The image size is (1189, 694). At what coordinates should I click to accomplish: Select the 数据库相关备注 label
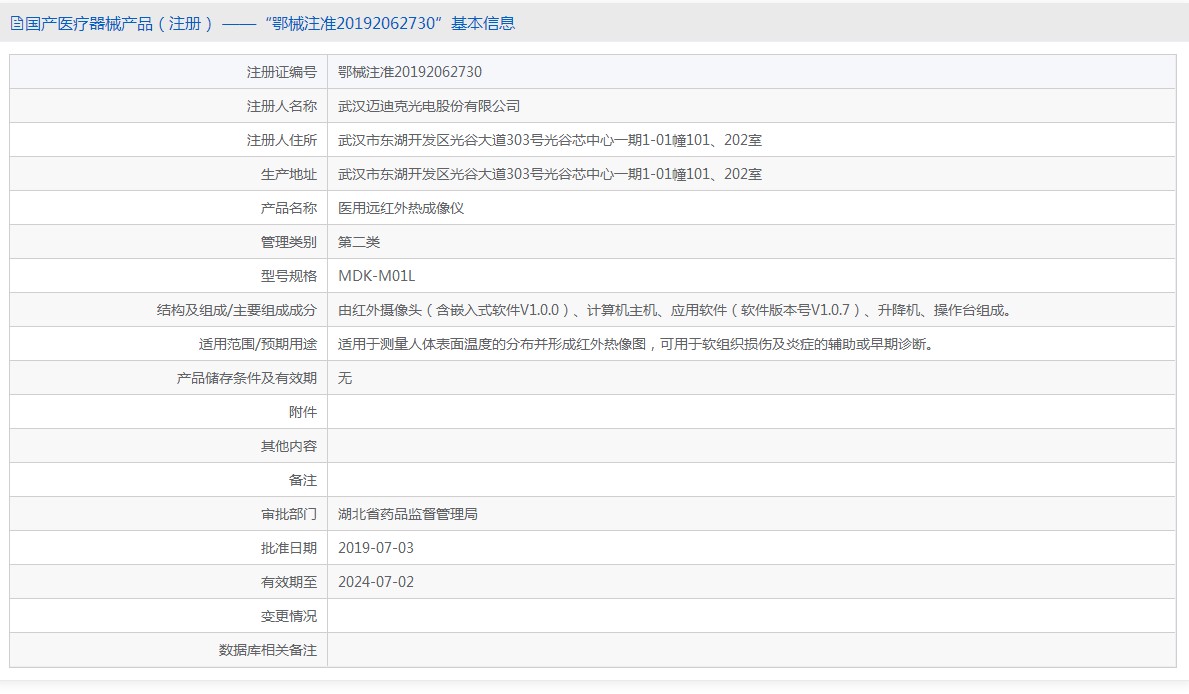(268, 650)
